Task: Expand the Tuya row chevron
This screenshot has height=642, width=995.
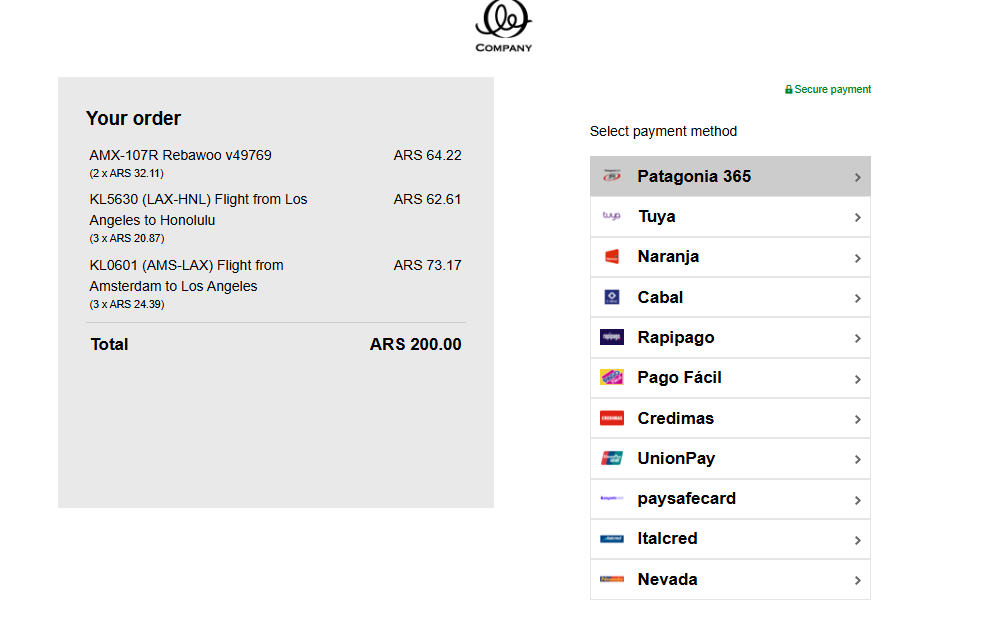Action: click(857, 218)
